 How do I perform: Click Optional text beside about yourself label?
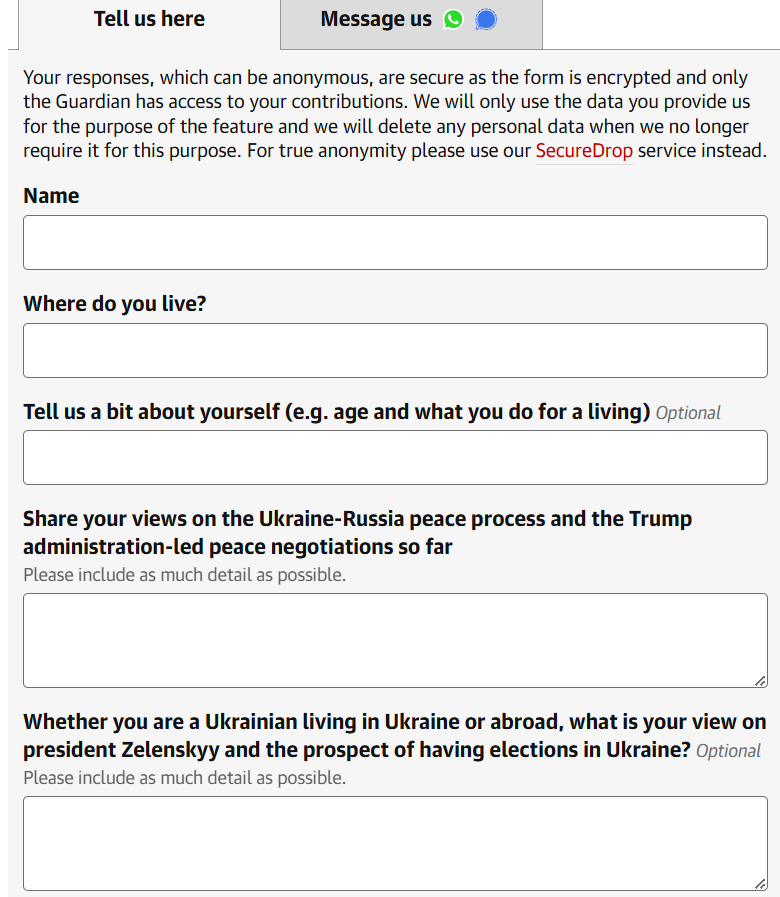pos(688,413)
